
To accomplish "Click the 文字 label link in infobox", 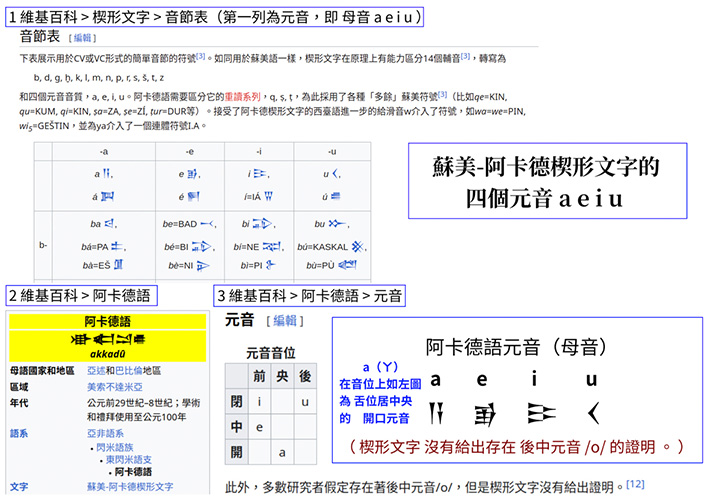I will tap(19, 487).
